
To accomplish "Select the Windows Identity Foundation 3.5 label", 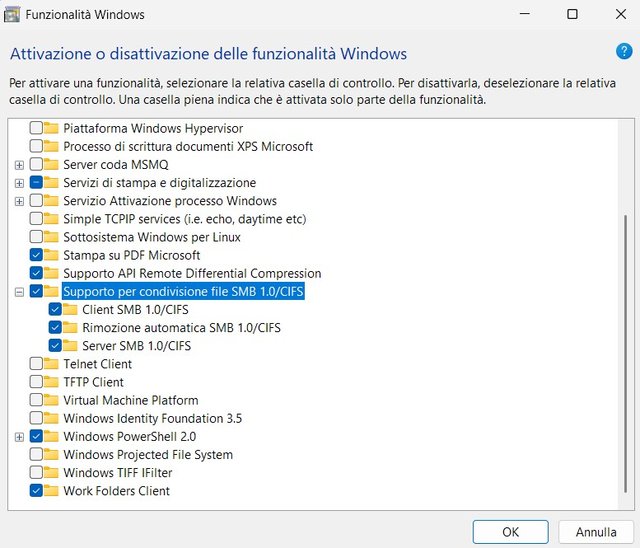I will (x=153, y=418).
